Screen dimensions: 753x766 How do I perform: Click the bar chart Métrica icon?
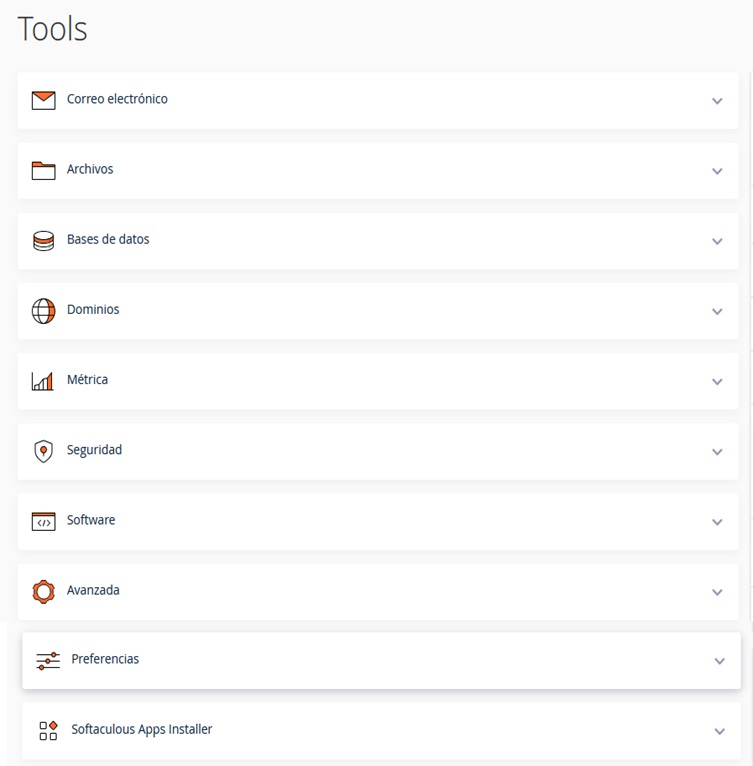tap(43, 381)
